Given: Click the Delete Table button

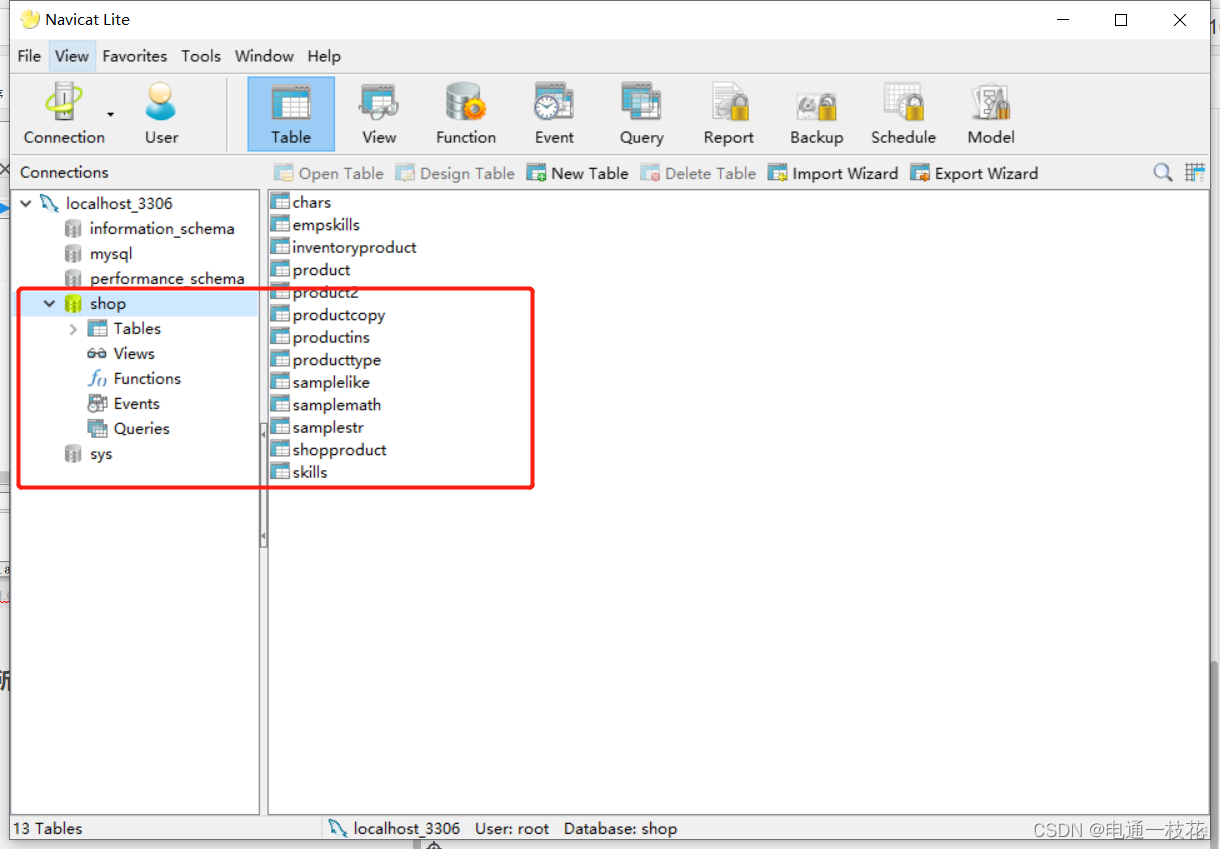Looking at the screenshot, I should coord(698,173).
